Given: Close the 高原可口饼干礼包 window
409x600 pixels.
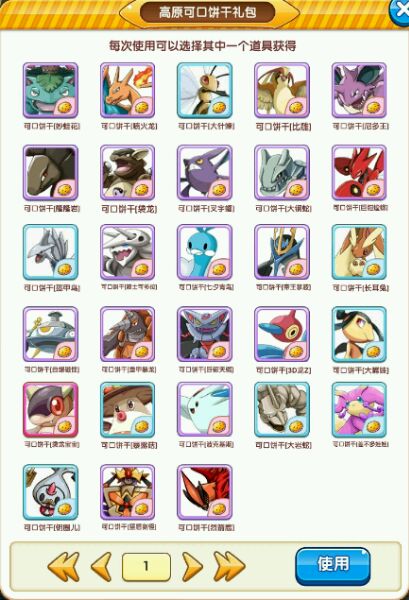Looking at the screenshot, I should (400, 11).
